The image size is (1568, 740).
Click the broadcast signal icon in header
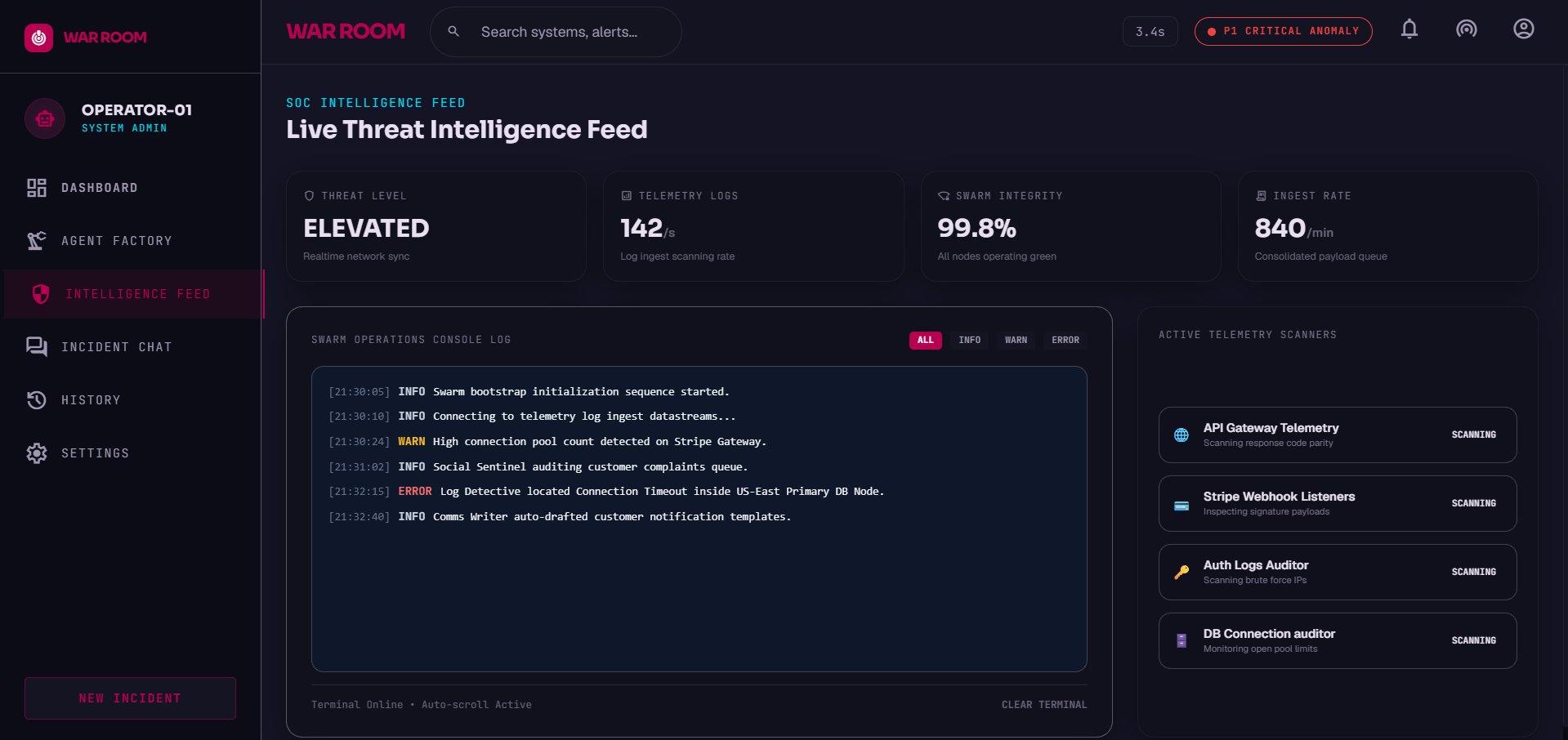pos(1467,29)
